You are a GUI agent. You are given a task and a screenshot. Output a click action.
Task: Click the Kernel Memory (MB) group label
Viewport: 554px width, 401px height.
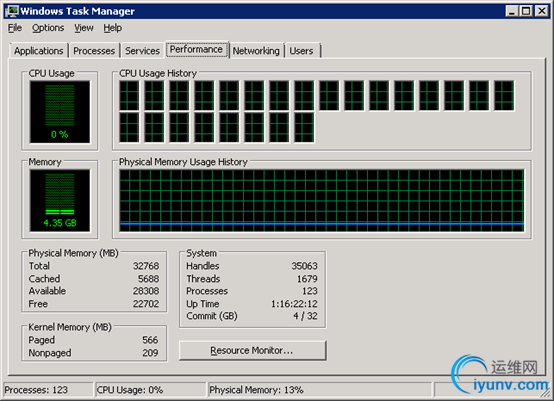pos(70,327)
